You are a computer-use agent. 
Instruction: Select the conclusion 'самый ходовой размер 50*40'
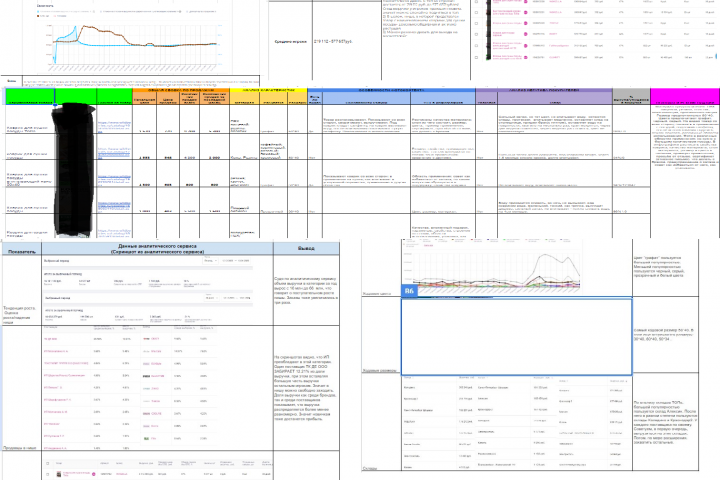665,334
